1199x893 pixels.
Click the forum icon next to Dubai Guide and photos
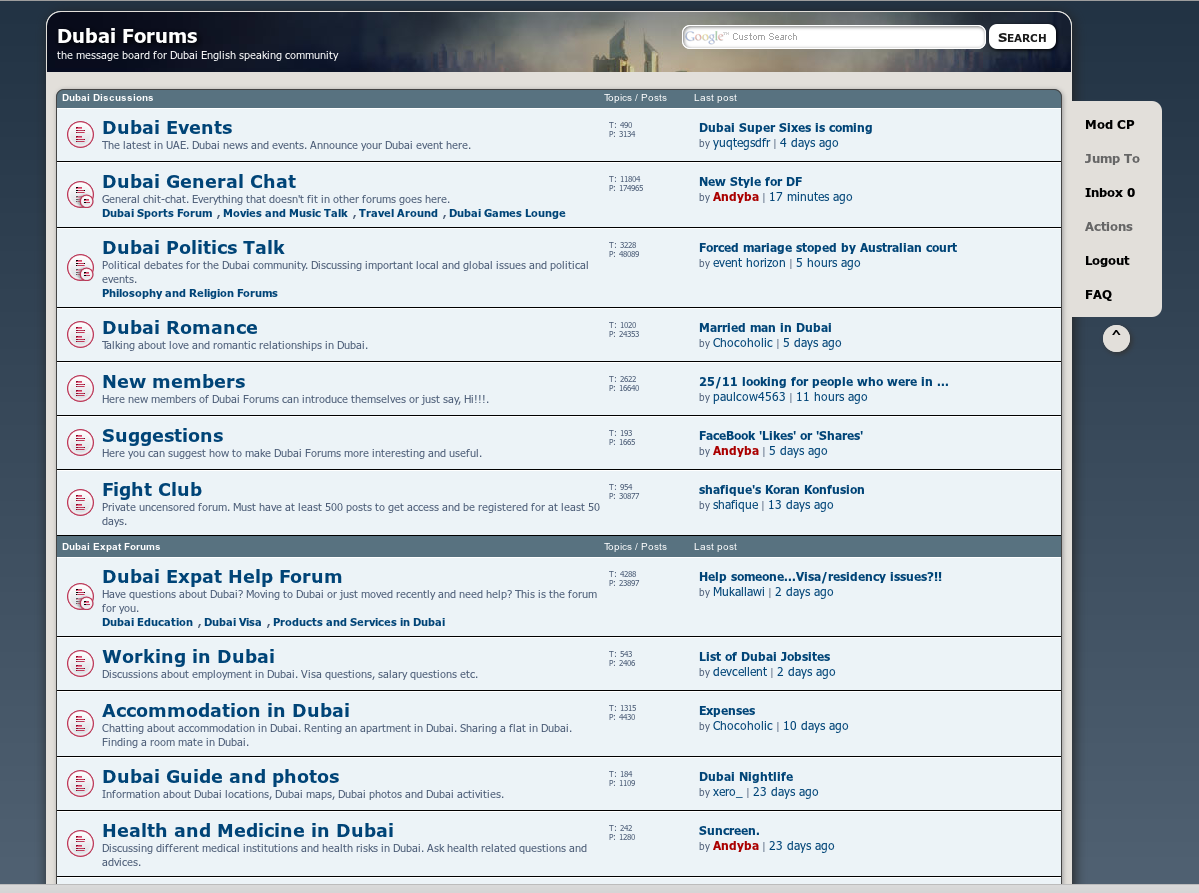pyautogui.click(x=80, y=783)
